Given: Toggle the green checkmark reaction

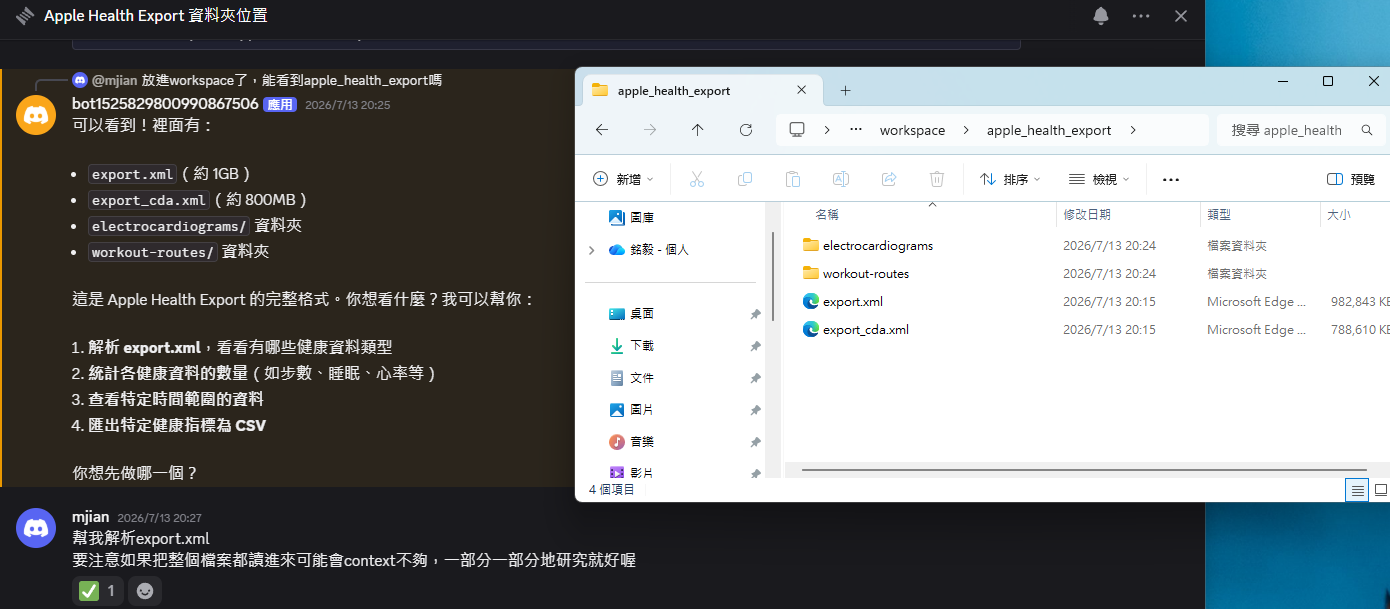Looking at the screenshot, I should pos(97,591).
